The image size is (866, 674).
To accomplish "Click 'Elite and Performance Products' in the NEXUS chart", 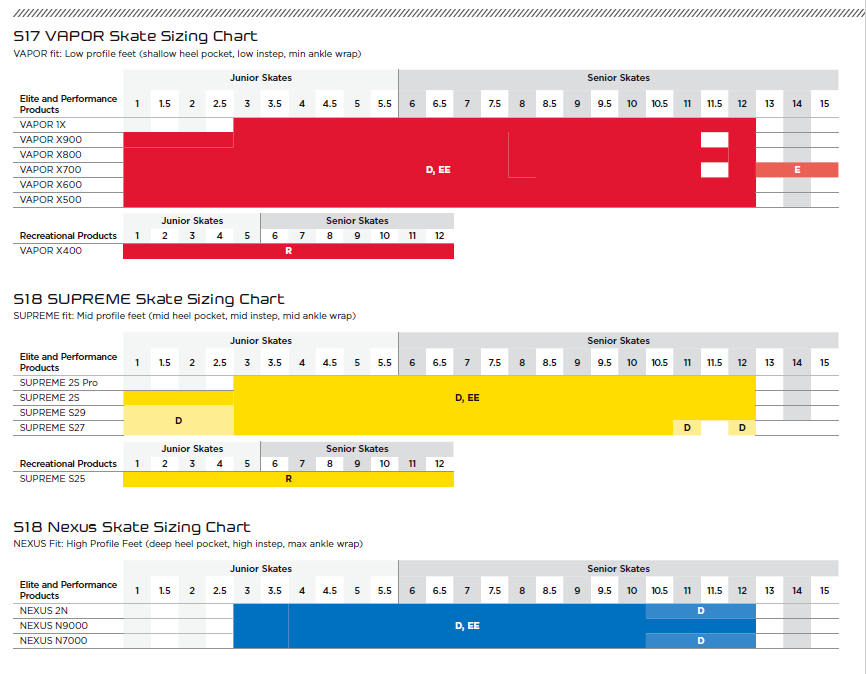I will [68, 591].
